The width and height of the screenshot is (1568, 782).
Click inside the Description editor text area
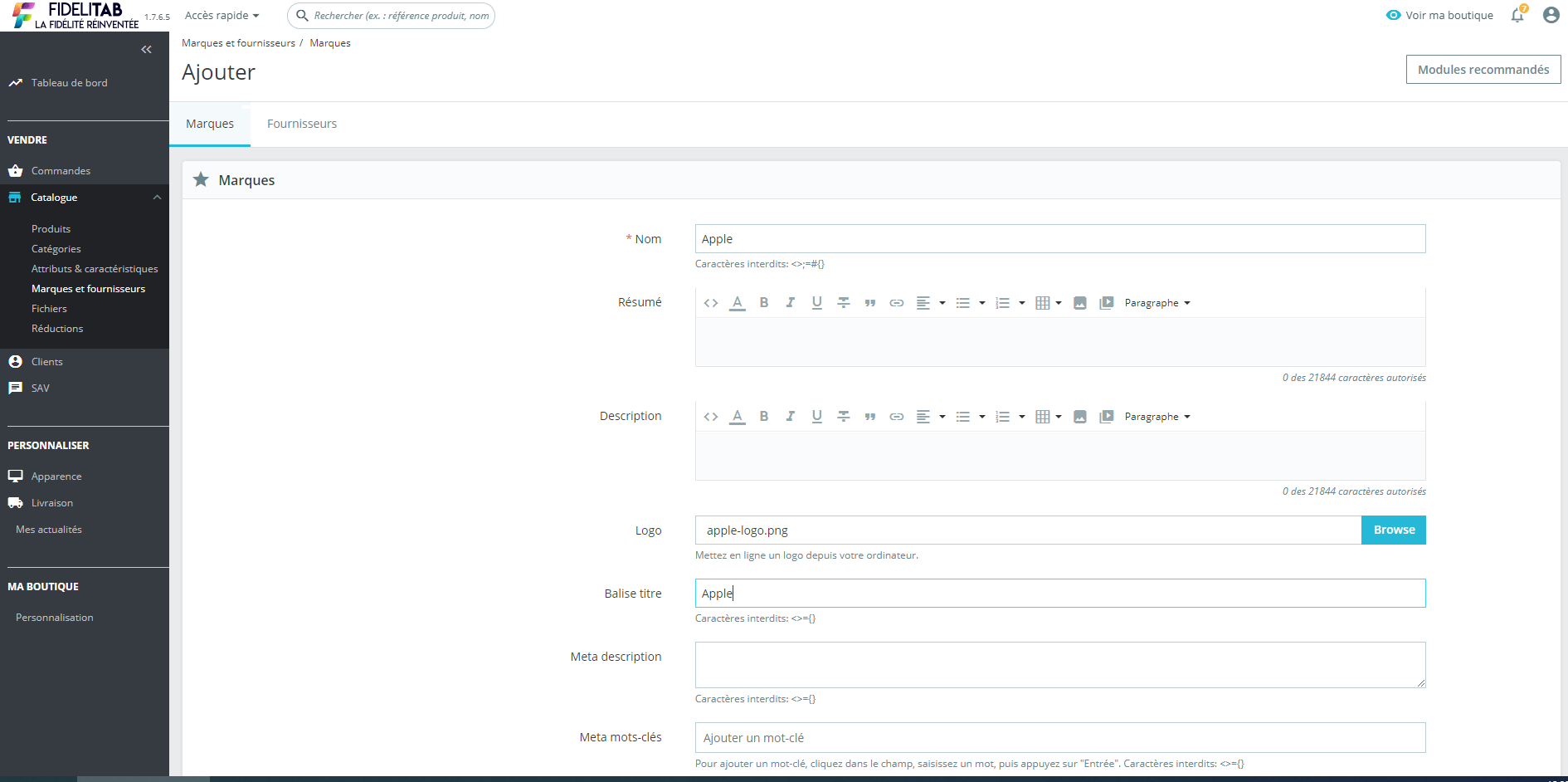pos(1060,456)
